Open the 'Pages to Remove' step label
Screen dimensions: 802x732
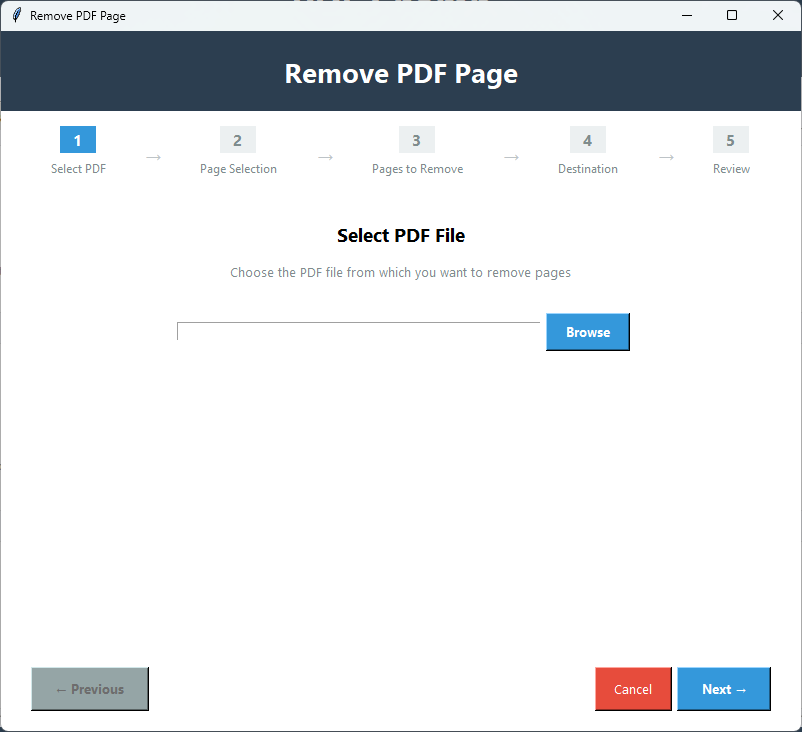pyautogui.click(x=416, y=168)
